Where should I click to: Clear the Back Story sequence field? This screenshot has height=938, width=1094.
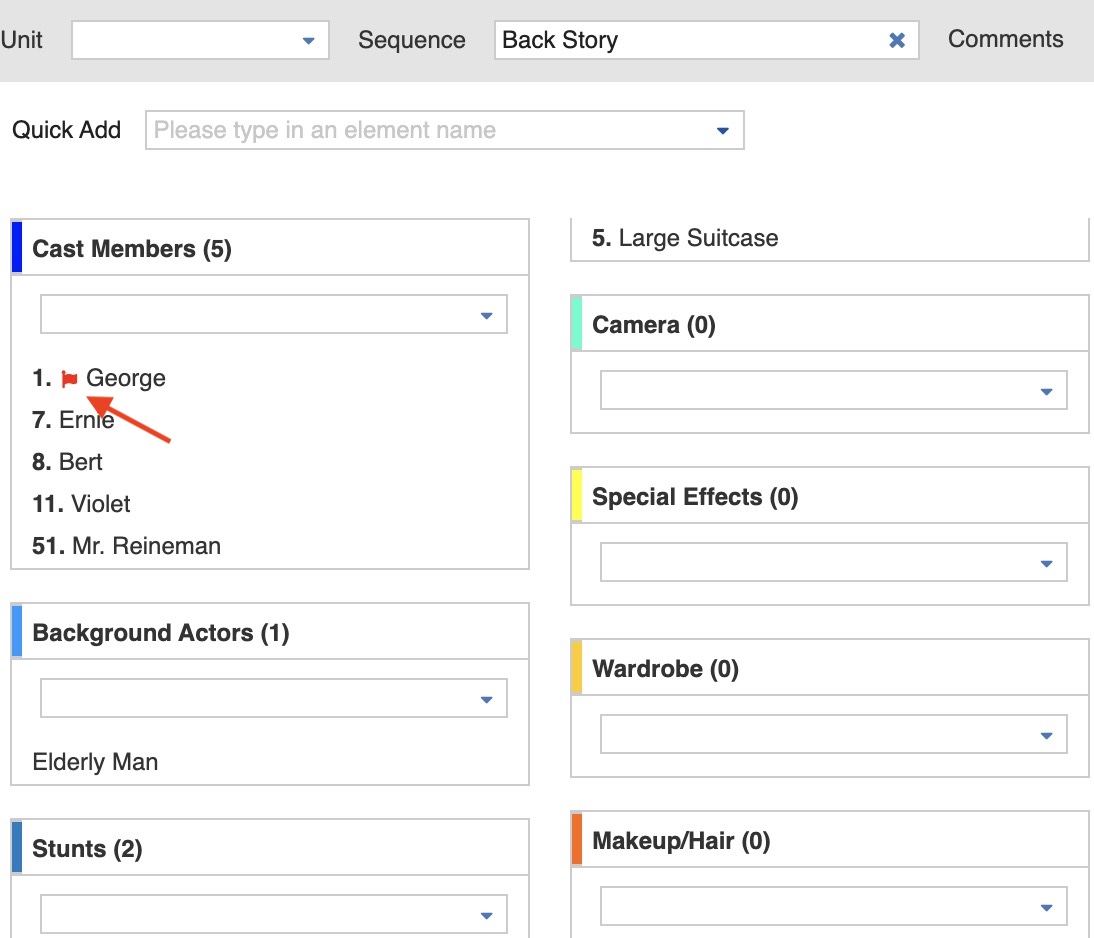coord(897,40)
